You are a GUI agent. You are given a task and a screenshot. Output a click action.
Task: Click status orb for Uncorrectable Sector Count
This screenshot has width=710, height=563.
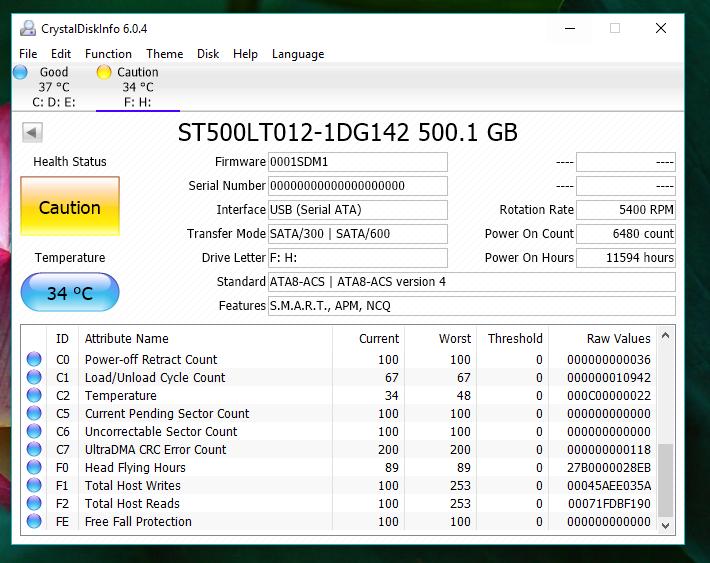click(34, 431)
